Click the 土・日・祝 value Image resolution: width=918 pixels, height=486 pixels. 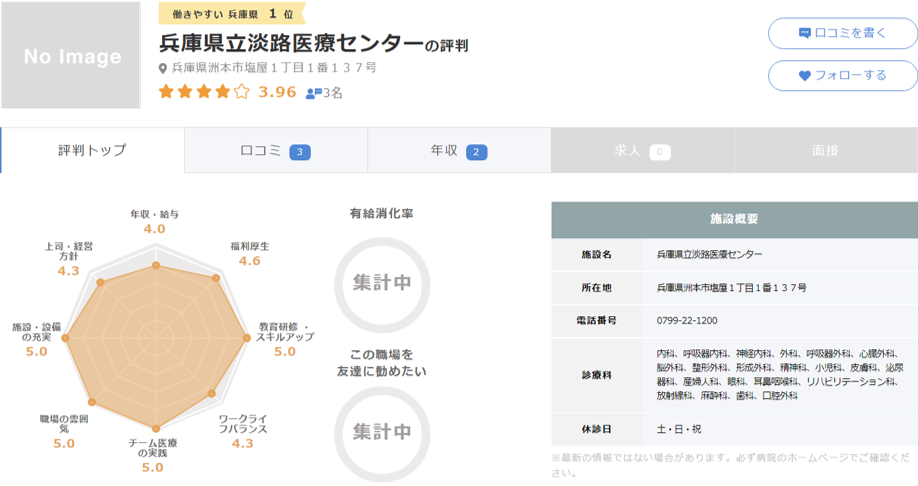click(x=679, y=429)
